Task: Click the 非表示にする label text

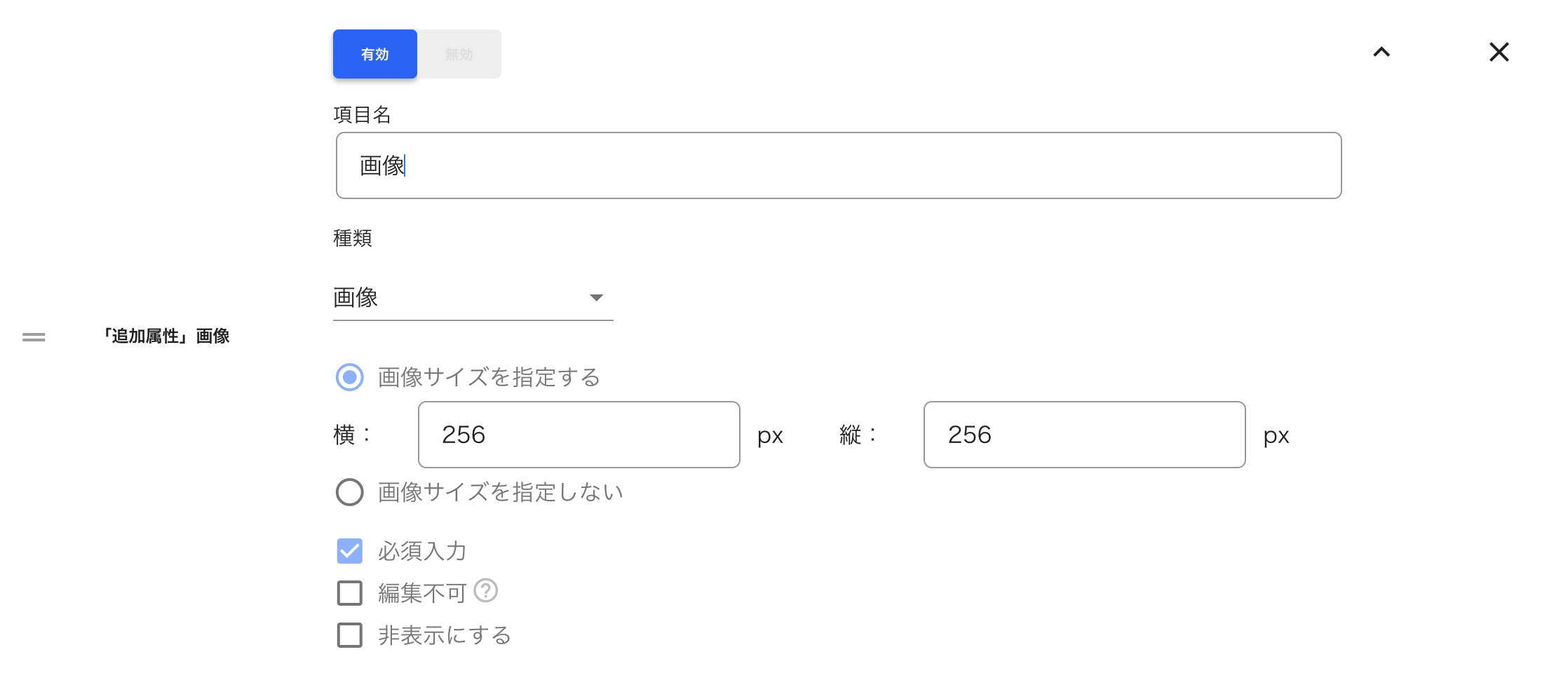Action: coord(445,635)
